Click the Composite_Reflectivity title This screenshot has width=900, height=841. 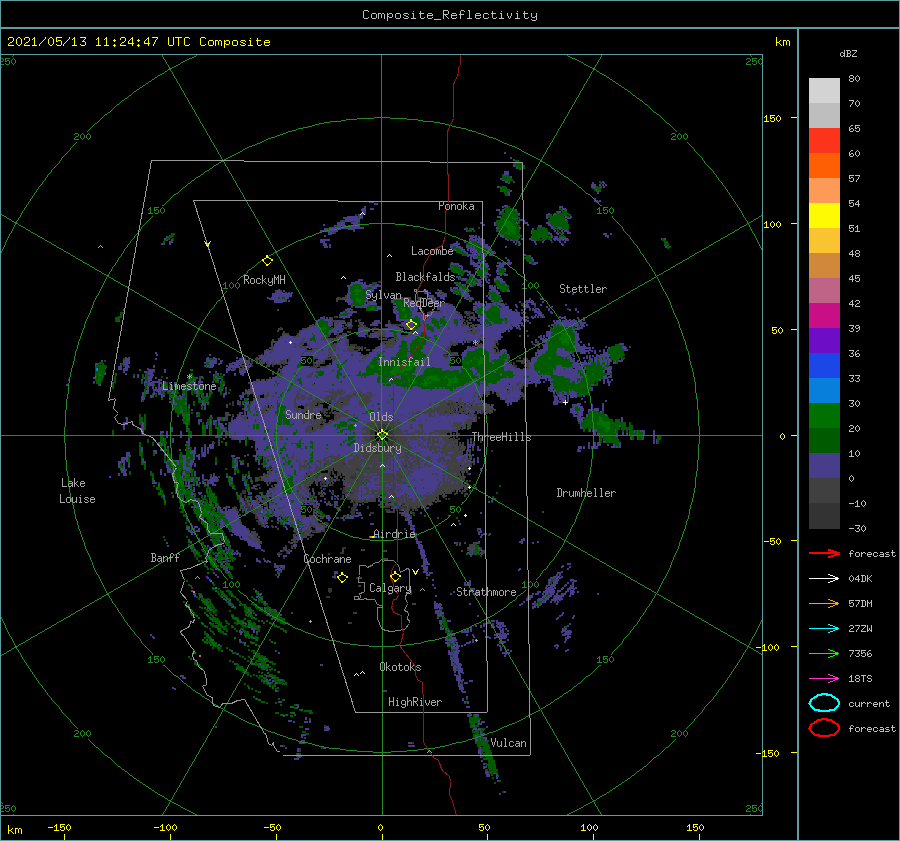(449, 15)
